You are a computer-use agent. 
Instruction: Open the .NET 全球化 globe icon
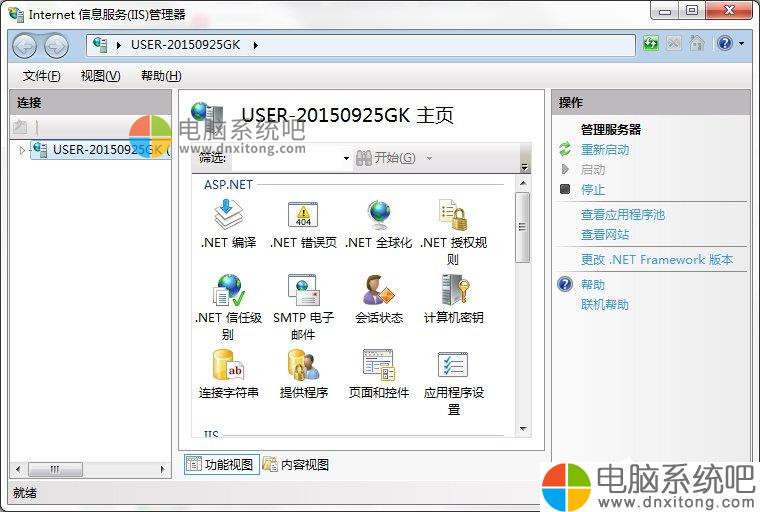point(379,215)
